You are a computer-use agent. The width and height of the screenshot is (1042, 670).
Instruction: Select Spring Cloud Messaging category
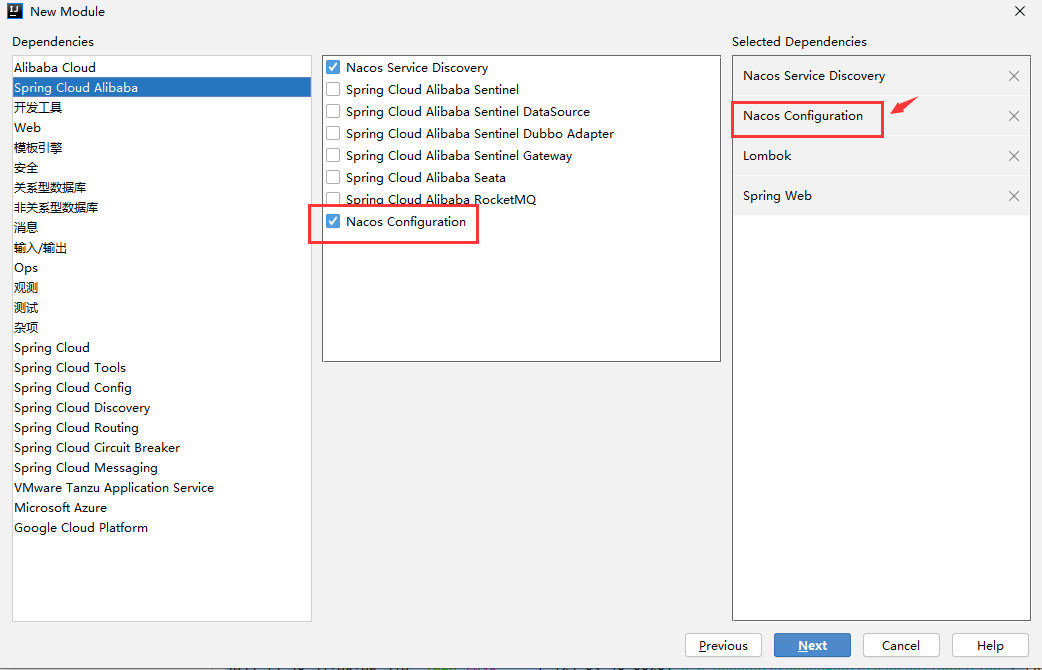tap(161, 467)
